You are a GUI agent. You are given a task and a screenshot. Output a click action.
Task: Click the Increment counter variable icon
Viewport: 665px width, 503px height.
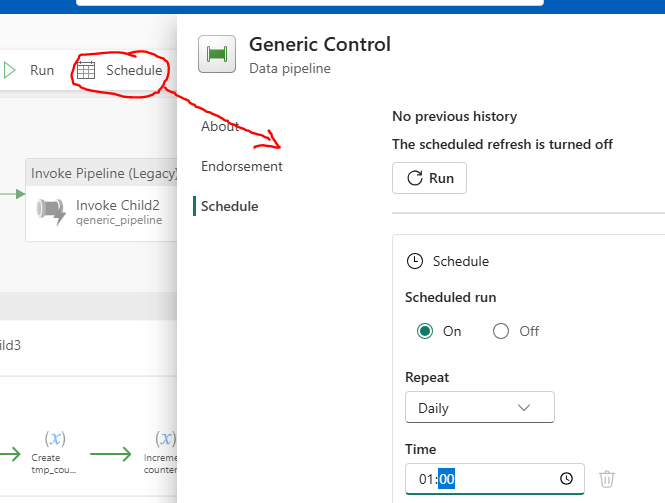pyautogui.click(x=165, y=439)
